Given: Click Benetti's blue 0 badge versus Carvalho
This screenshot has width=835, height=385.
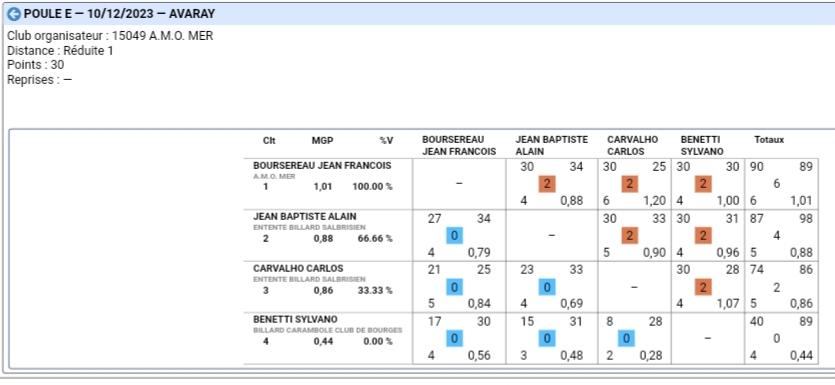Looking at the screenshot, I should [626, 339].
